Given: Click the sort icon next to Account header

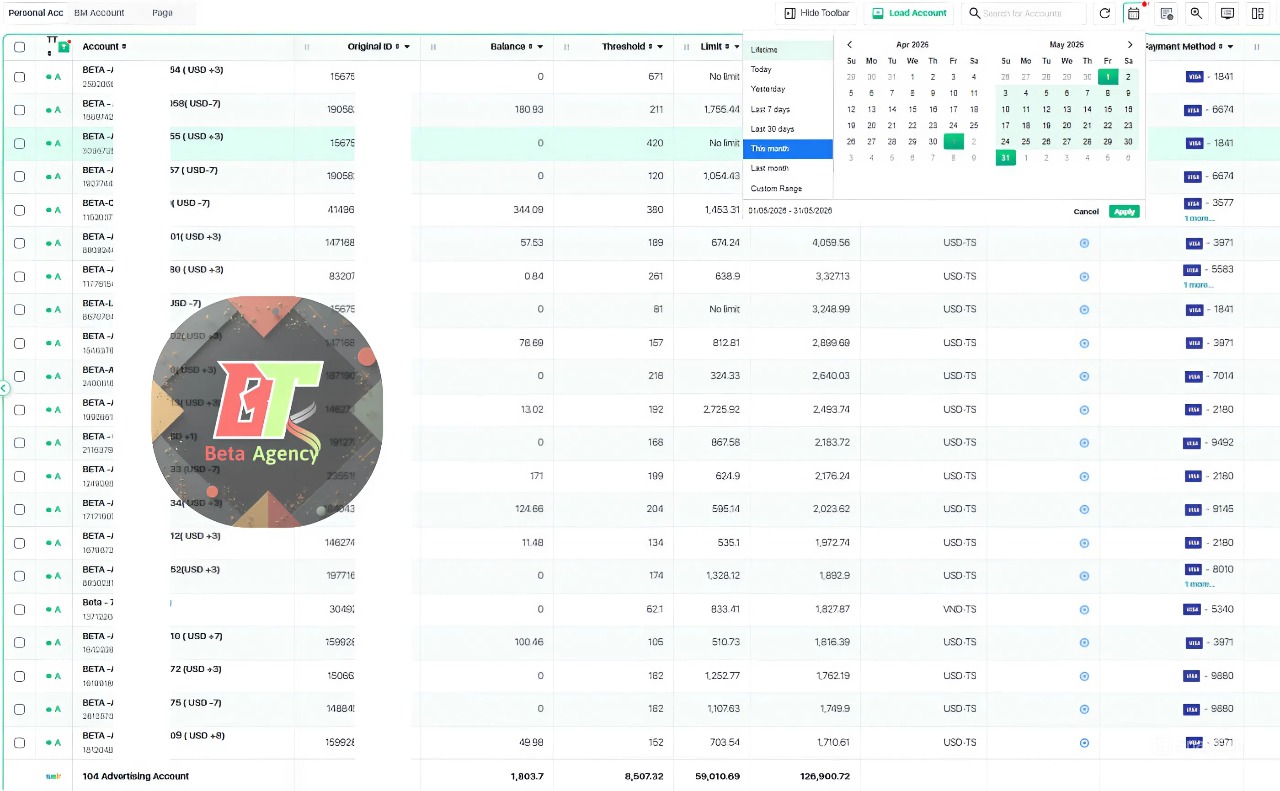Looking at the screenshot, I should [x=123, y=47].
